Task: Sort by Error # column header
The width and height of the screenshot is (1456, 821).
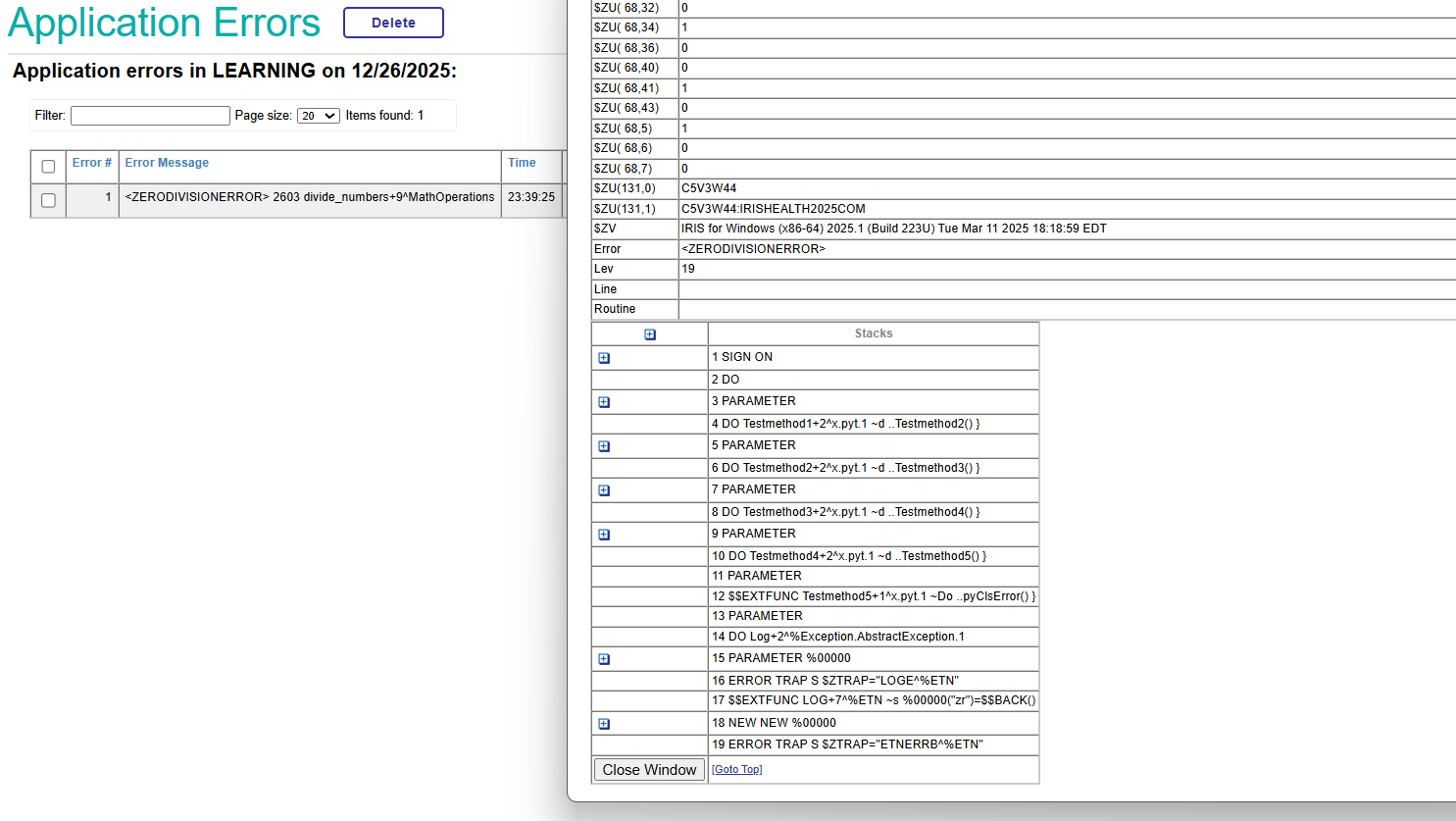Action: [91, 163]
